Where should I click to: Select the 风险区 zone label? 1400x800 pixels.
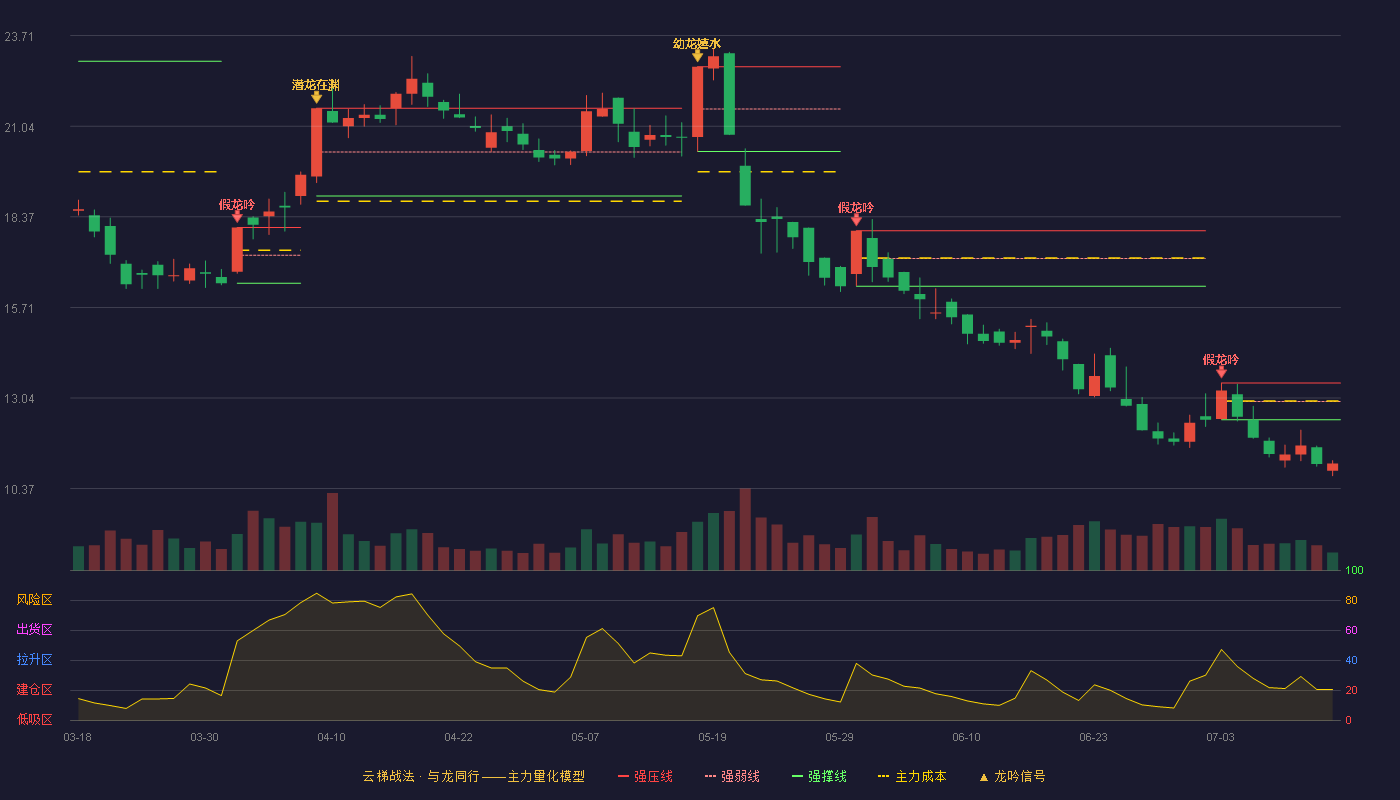click(34, 600)
